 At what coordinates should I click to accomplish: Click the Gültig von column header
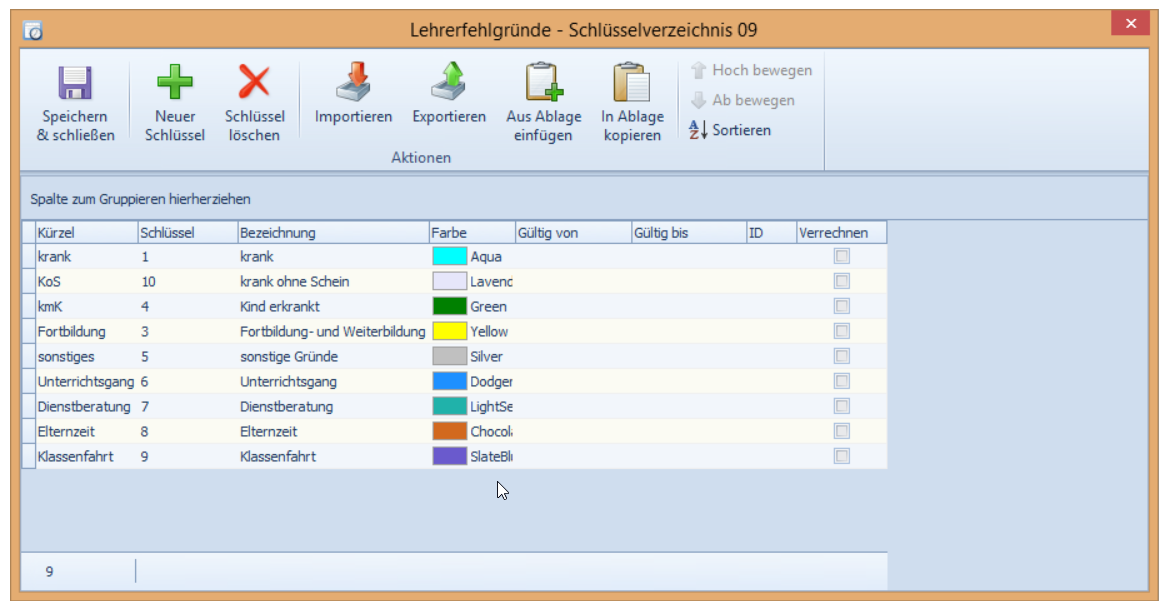(573, 232)
